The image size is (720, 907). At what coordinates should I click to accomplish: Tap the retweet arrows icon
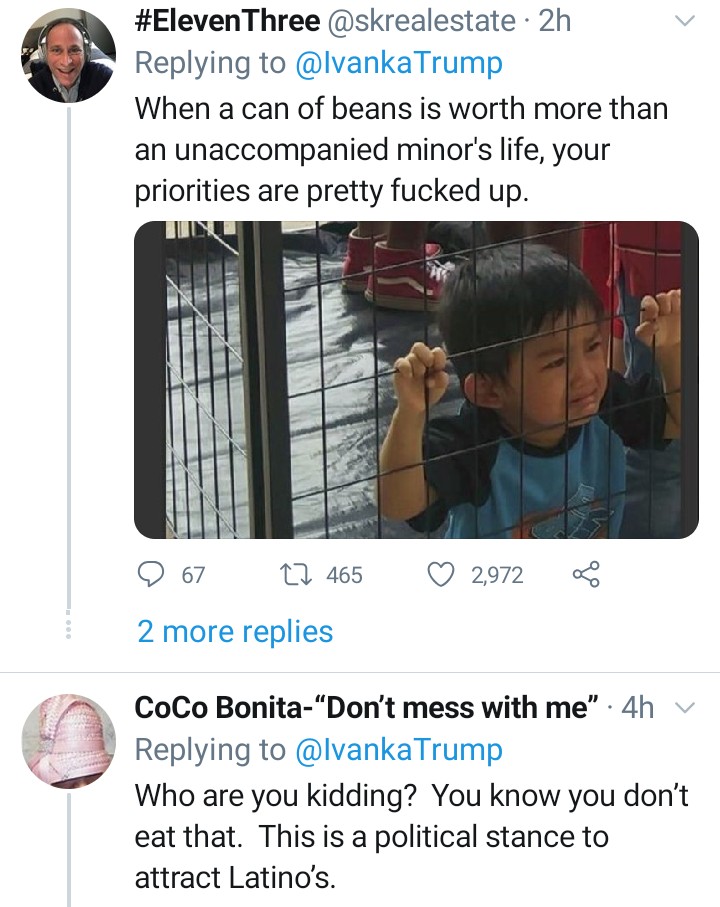296,574
